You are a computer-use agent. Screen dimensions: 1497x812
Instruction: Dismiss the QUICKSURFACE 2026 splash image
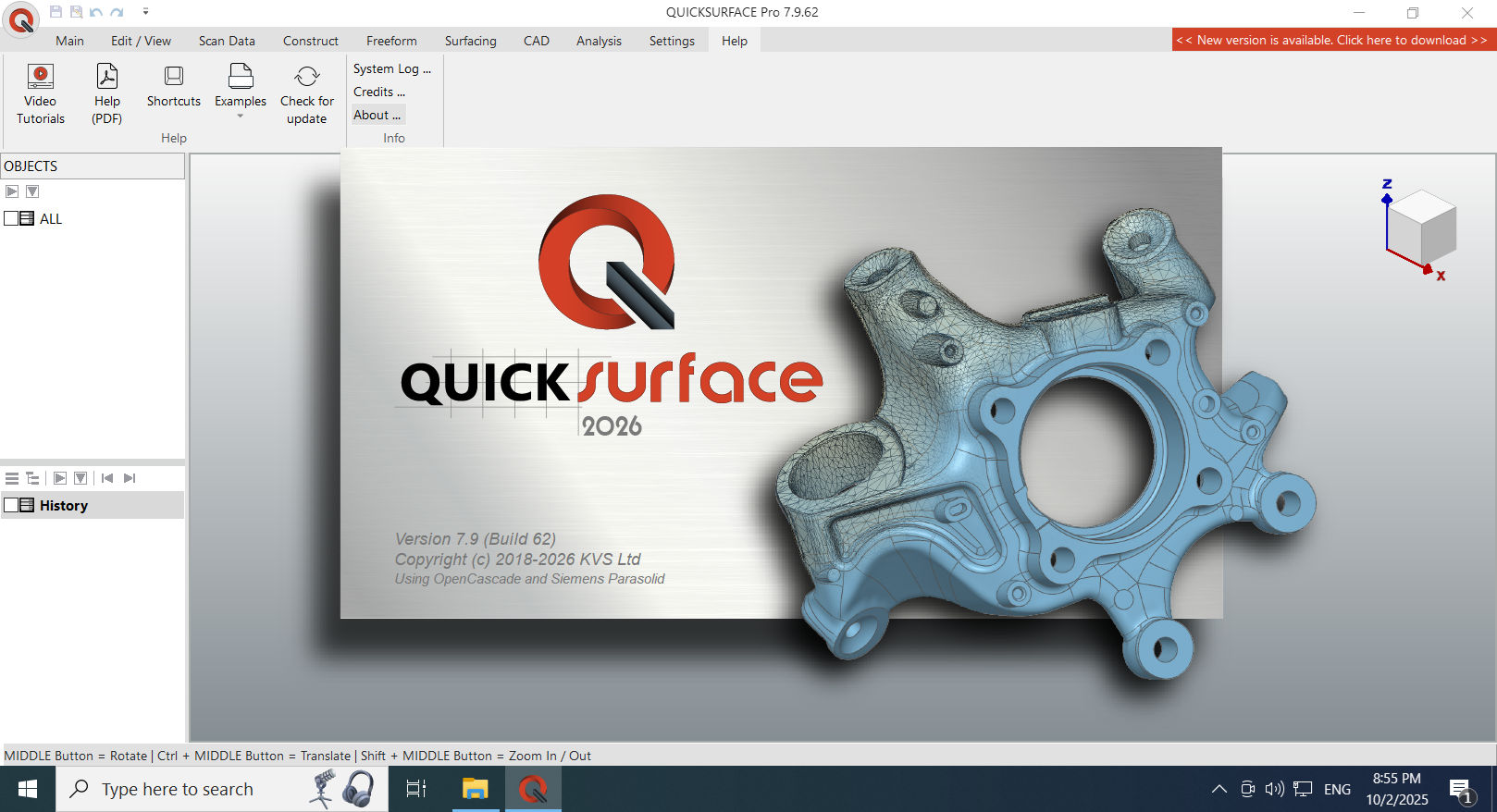coord(782,383)
